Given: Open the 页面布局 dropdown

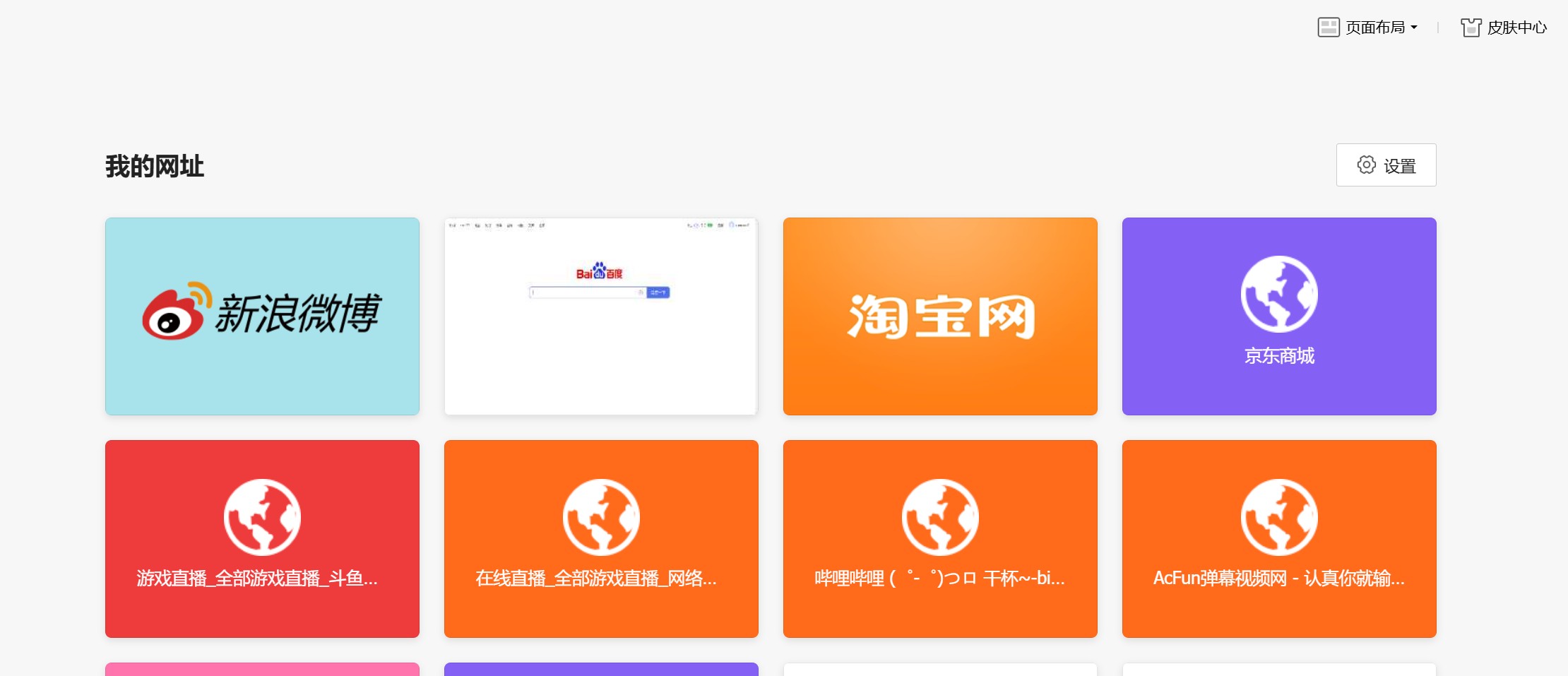Looking at the screenshot, I should [1368, 28].
